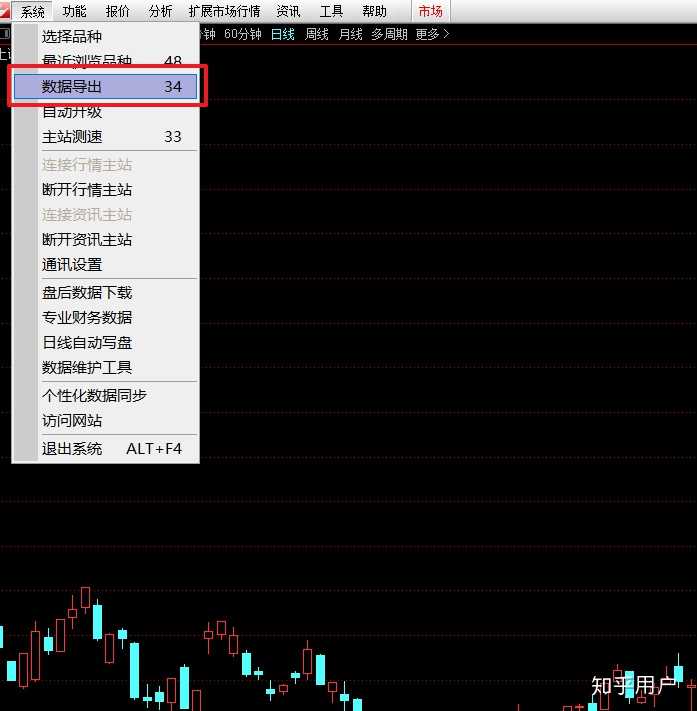Click the red app logo icon
Viewport: 697px width, 711px height.
(x=5, y=10)
